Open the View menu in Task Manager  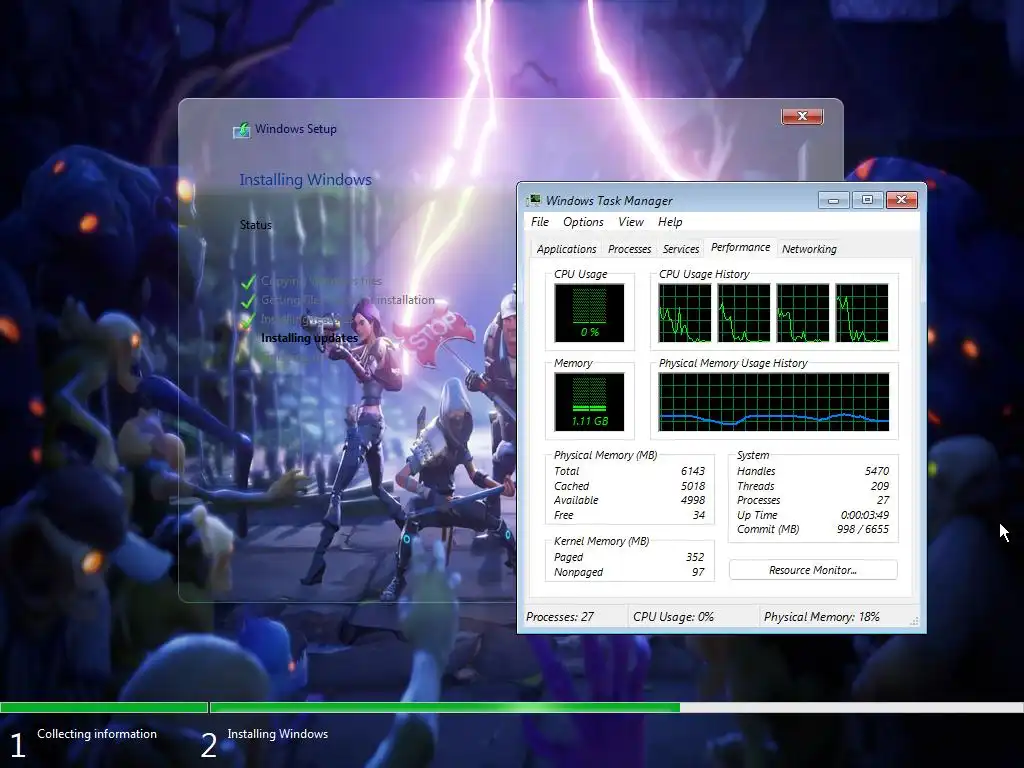click(x=631, y=222)
